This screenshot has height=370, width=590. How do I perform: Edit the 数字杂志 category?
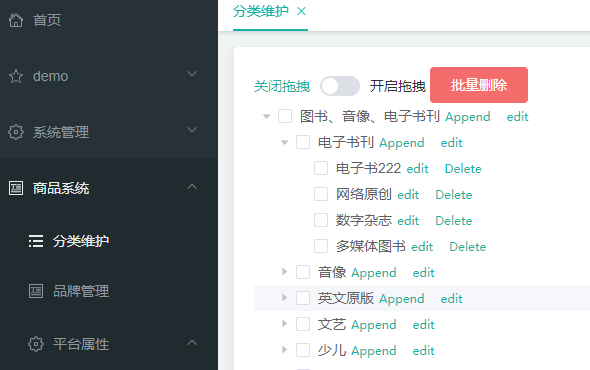pyautogui.click(x=408, y=221)
